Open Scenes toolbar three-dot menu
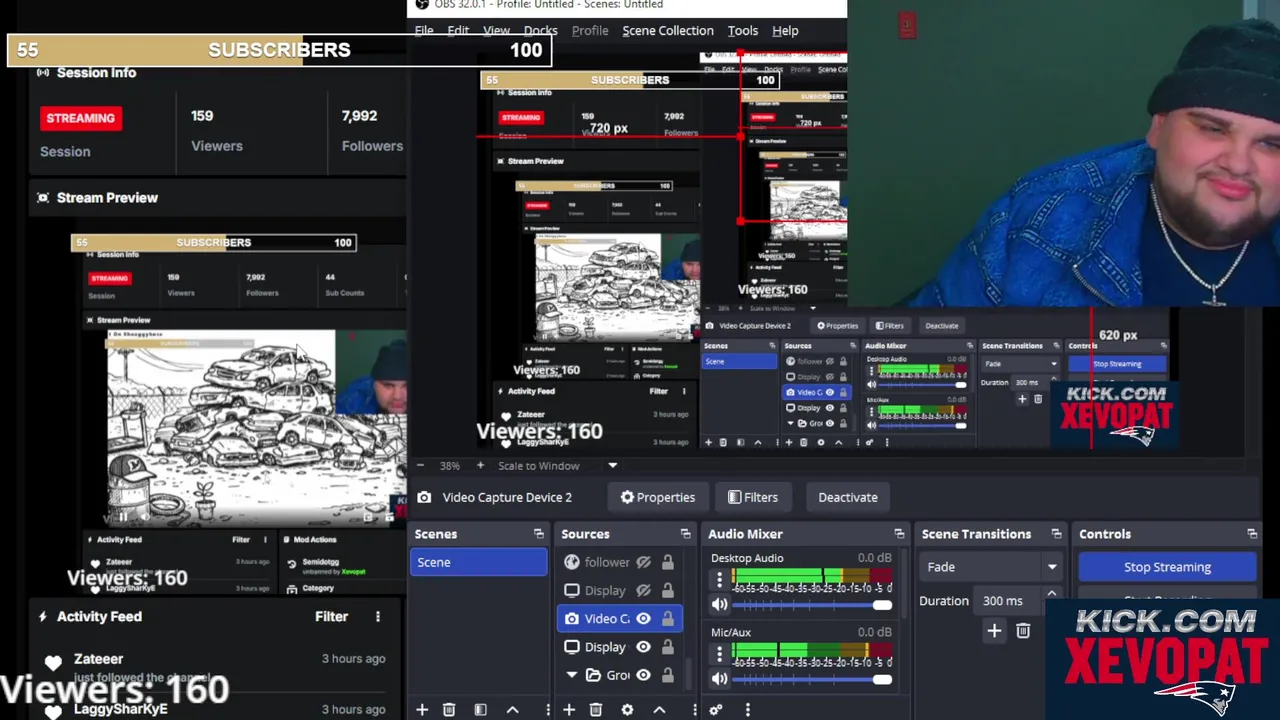Image resolution: width=1280 pixels, height=720 pixels. coord(547,709)
